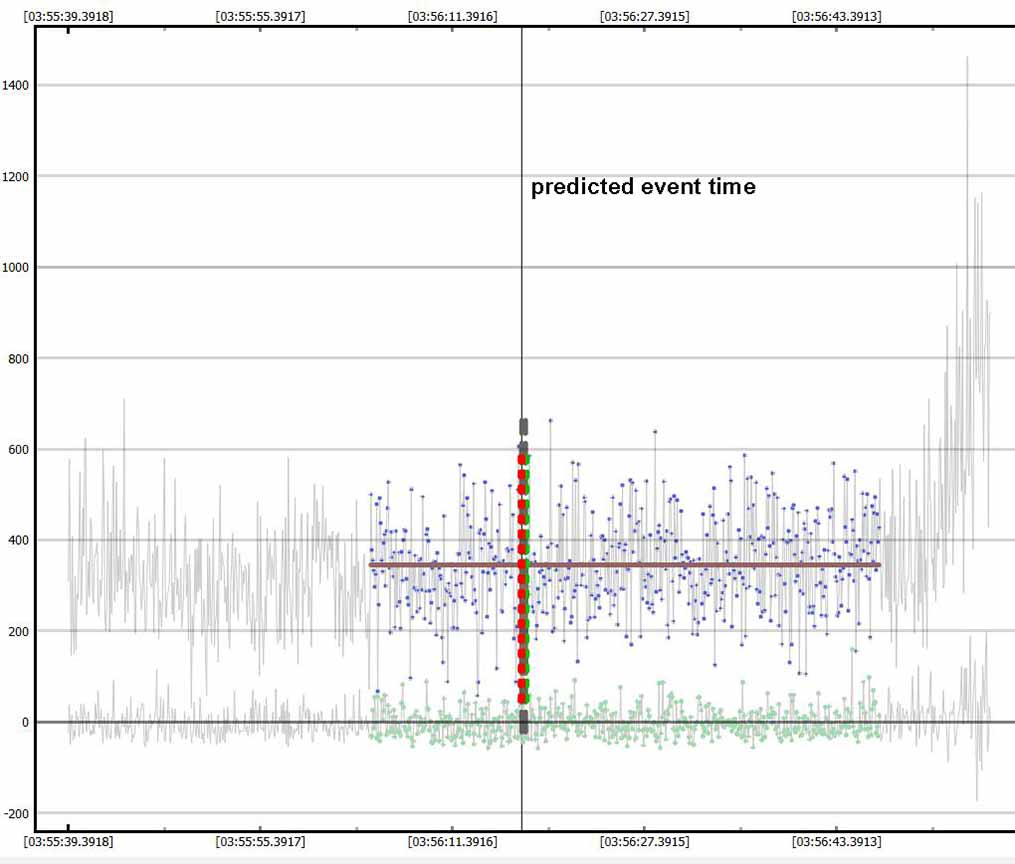Click the brown horizontal mean line
Image resolution: width=1015 pixels, height=864 pixels.
(x=700, y=565)
